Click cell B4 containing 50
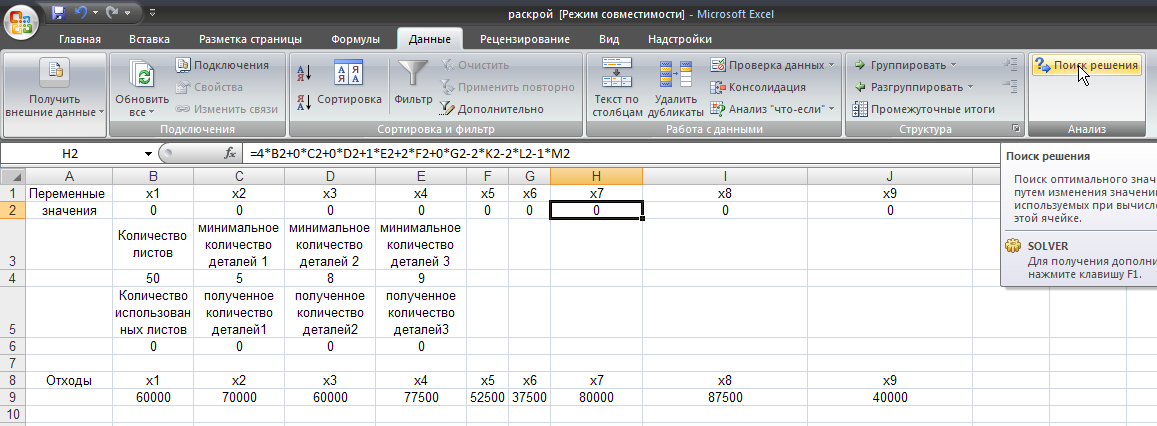The height and width of the screenshot is (426, 1157). [153, 278]
